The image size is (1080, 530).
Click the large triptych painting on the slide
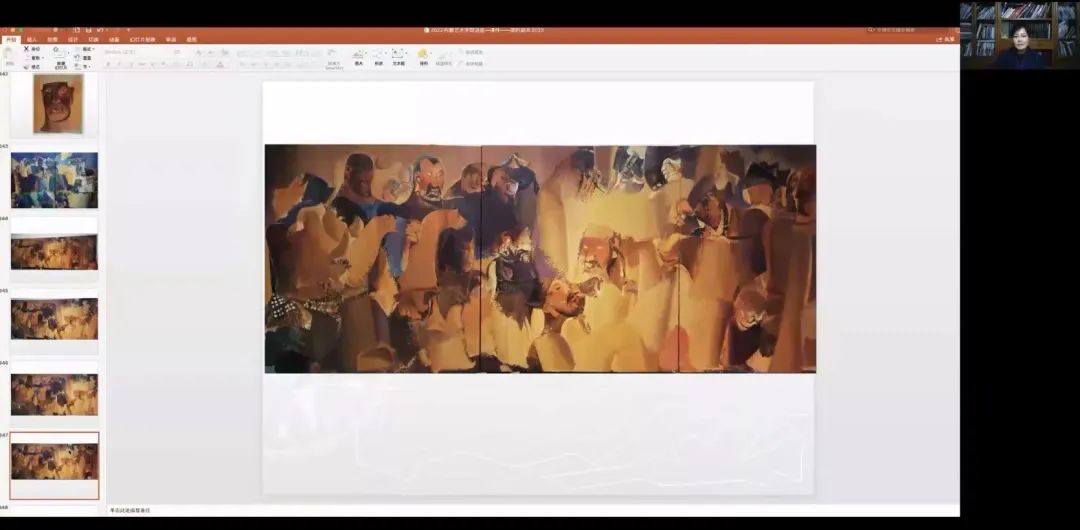[540, 258]
